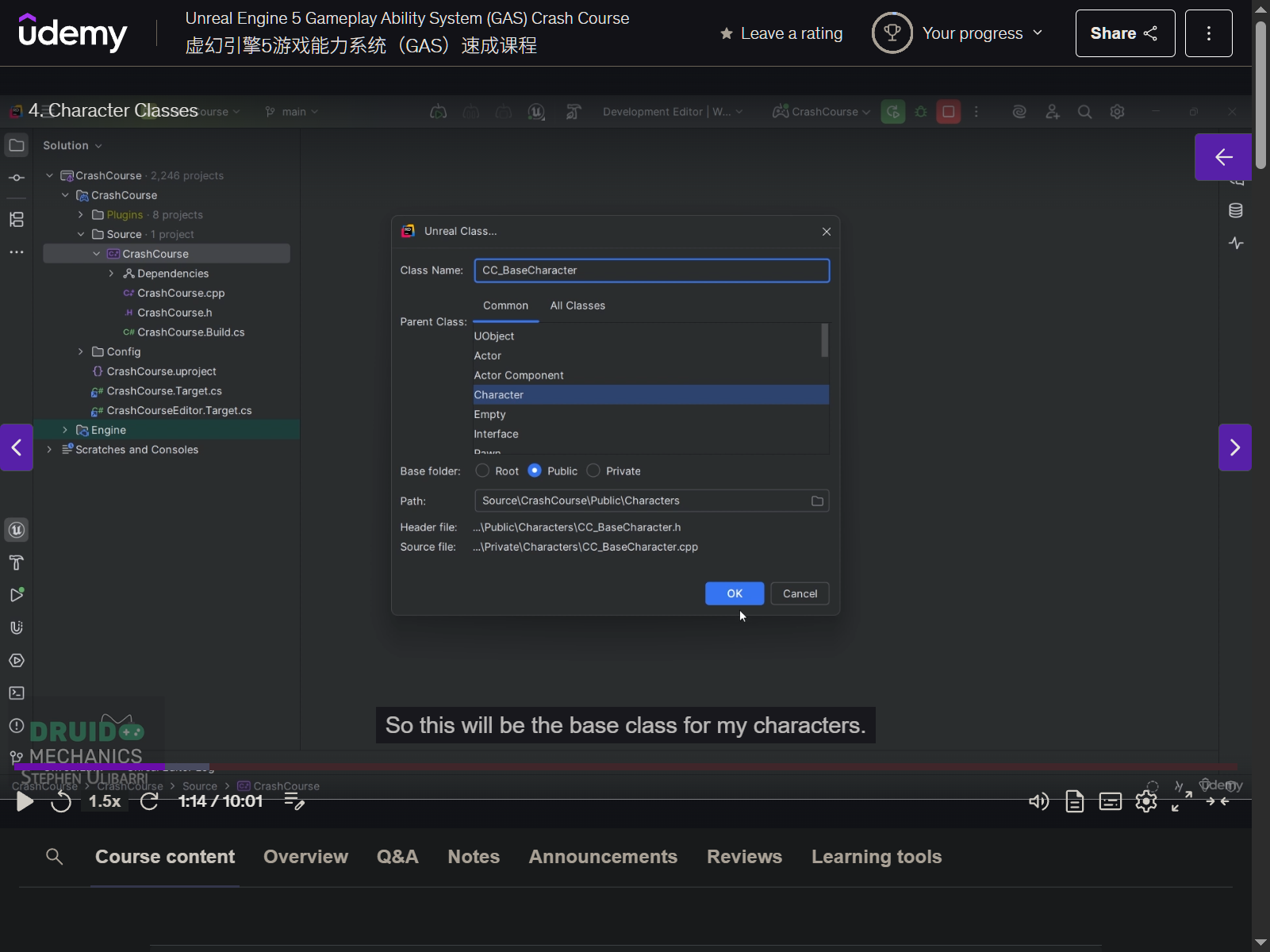This screenshot has height=952, width=1270.
Task: Open the Learning tools tab
Action: (877, 857)
